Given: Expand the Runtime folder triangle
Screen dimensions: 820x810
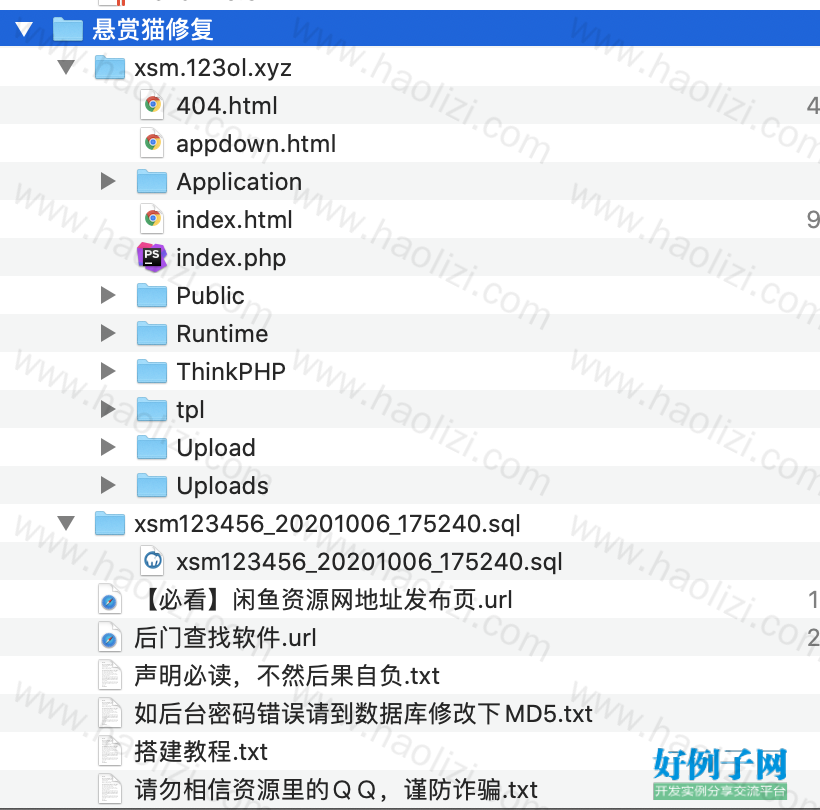Looking at the screenshot, I should click(108, 333).
